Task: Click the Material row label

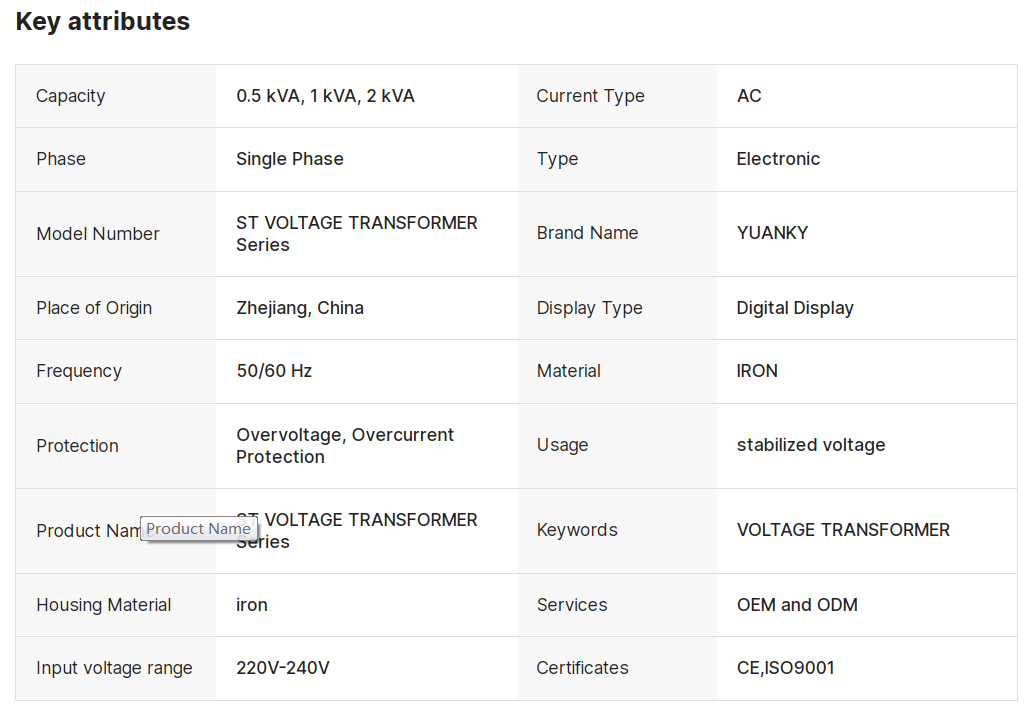Action: (x=568, y=371)
